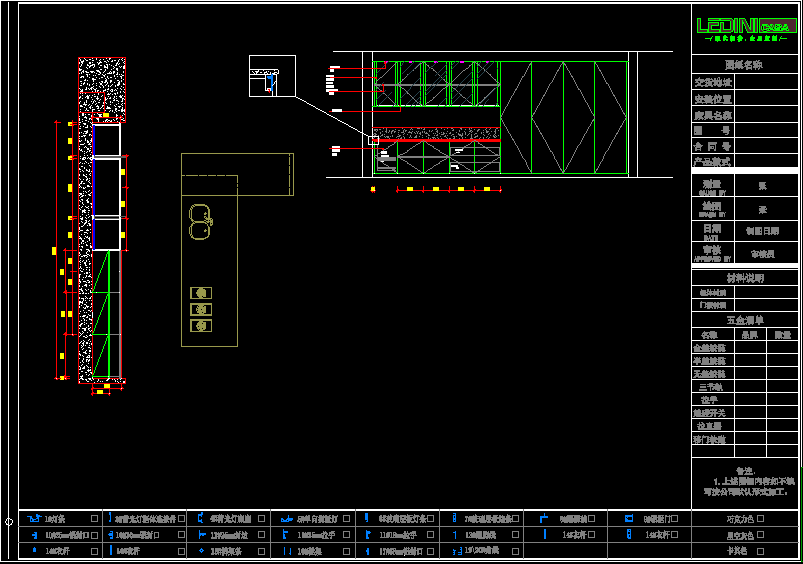Click the top stove burner symbol on the countertop
The height and width of the screenshot is (564, 803).
click(202, 293)
